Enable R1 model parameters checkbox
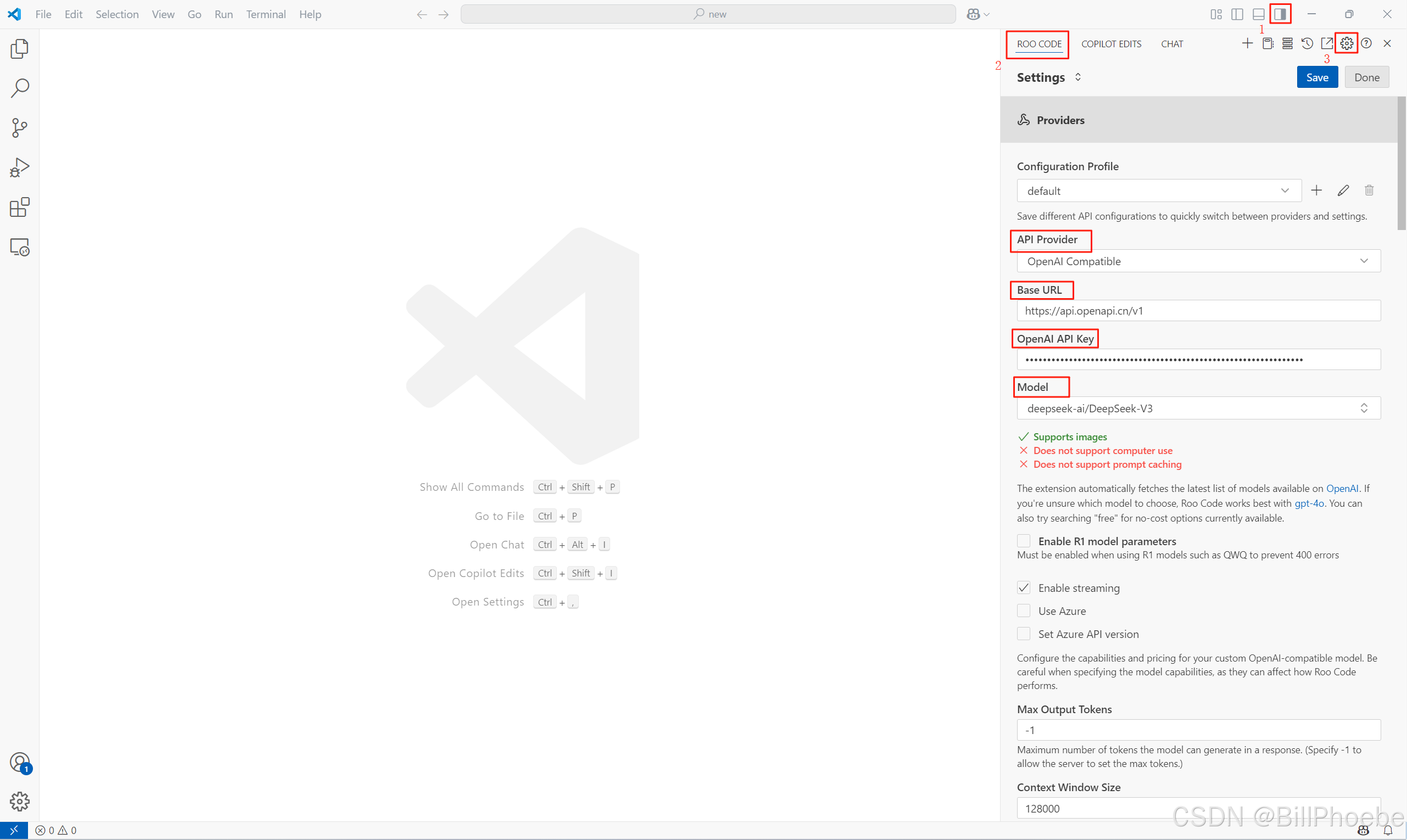 pos(1024,541)
